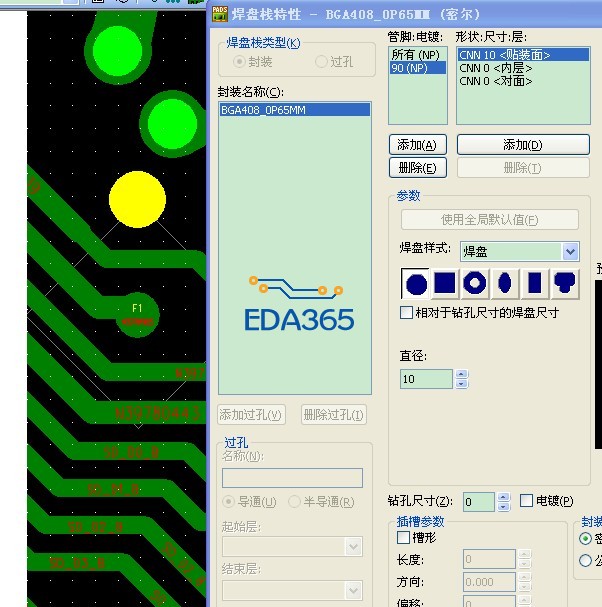Click the 删除(T) layer button

[523, 168]
